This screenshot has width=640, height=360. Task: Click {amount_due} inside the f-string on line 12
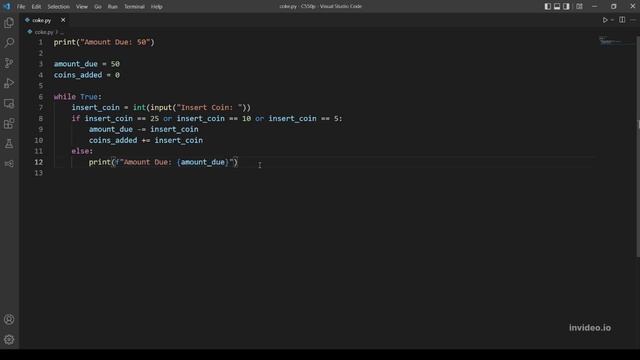[x=203, y=162]
